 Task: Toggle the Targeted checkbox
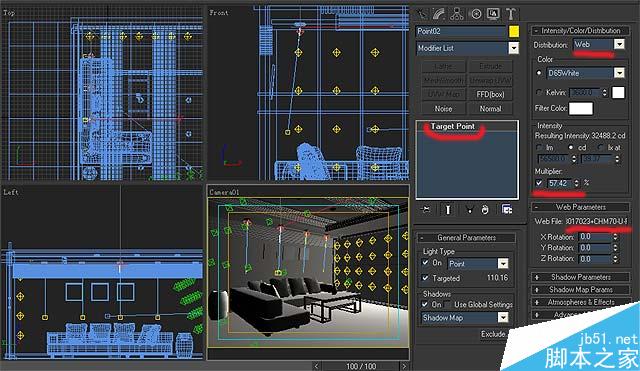point(426,278)
